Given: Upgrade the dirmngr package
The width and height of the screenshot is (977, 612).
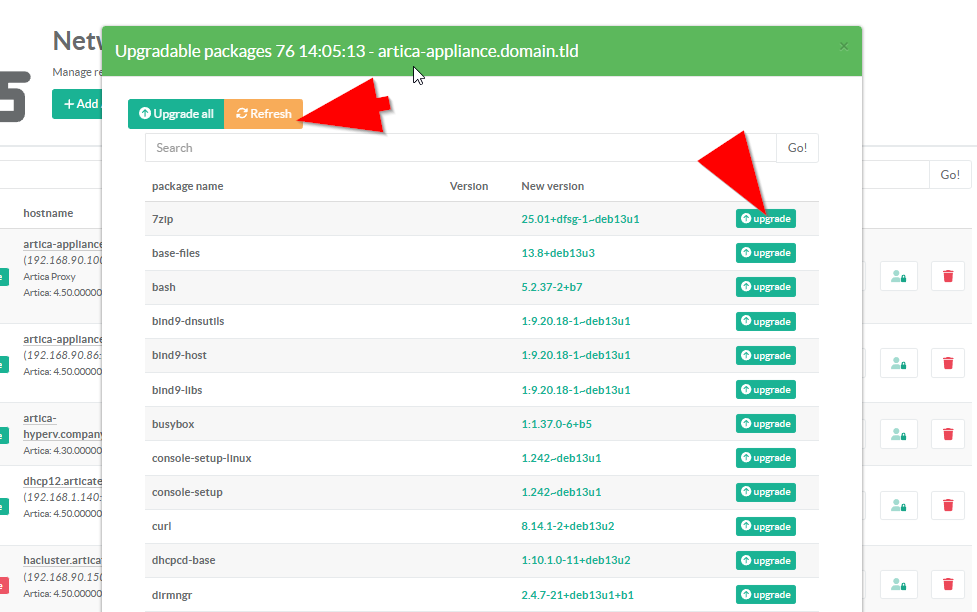Looking at the screenshot, I should [765, 594].
